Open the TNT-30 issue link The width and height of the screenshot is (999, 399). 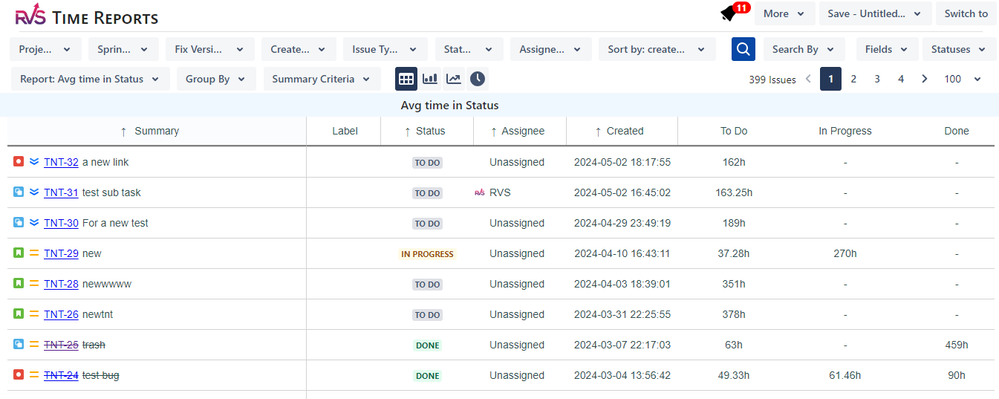61,223
